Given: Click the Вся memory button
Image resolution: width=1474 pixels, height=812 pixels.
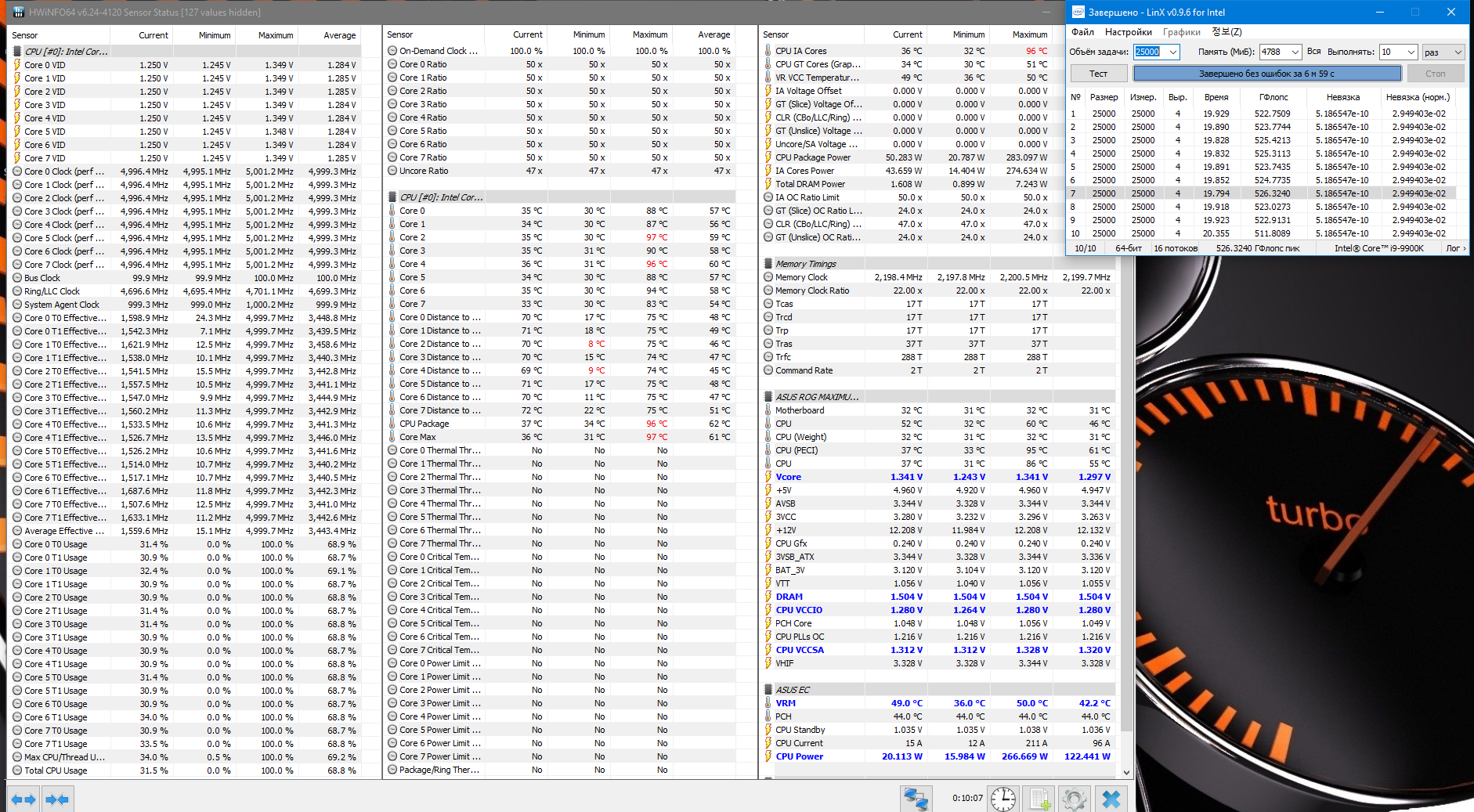Looking at the screenshot, I should coord(1313,52).
